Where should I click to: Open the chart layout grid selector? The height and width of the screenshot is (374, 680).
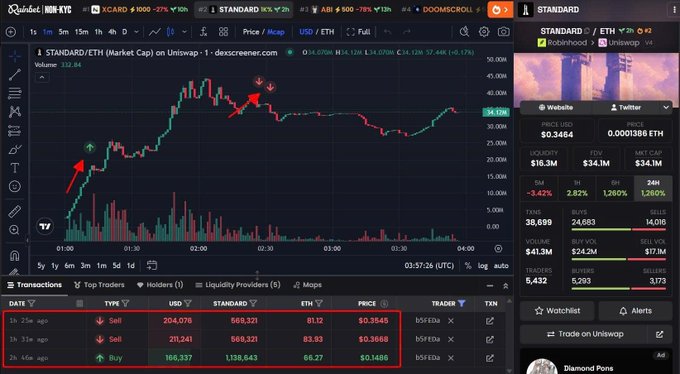[x=223, y=32]
